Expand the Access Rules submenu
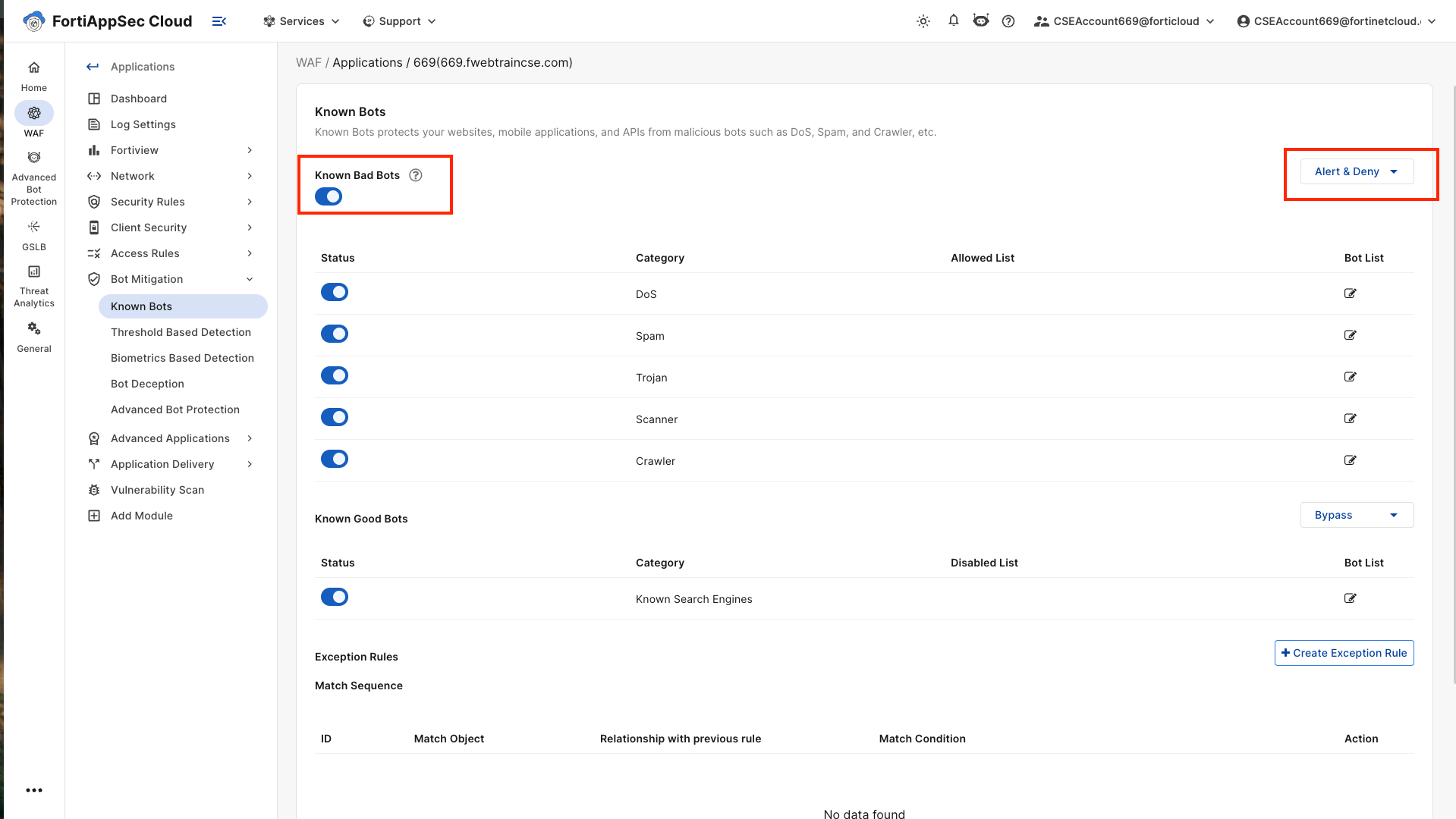The height and width of the screenshot is (819, 1456). [250, 253]
